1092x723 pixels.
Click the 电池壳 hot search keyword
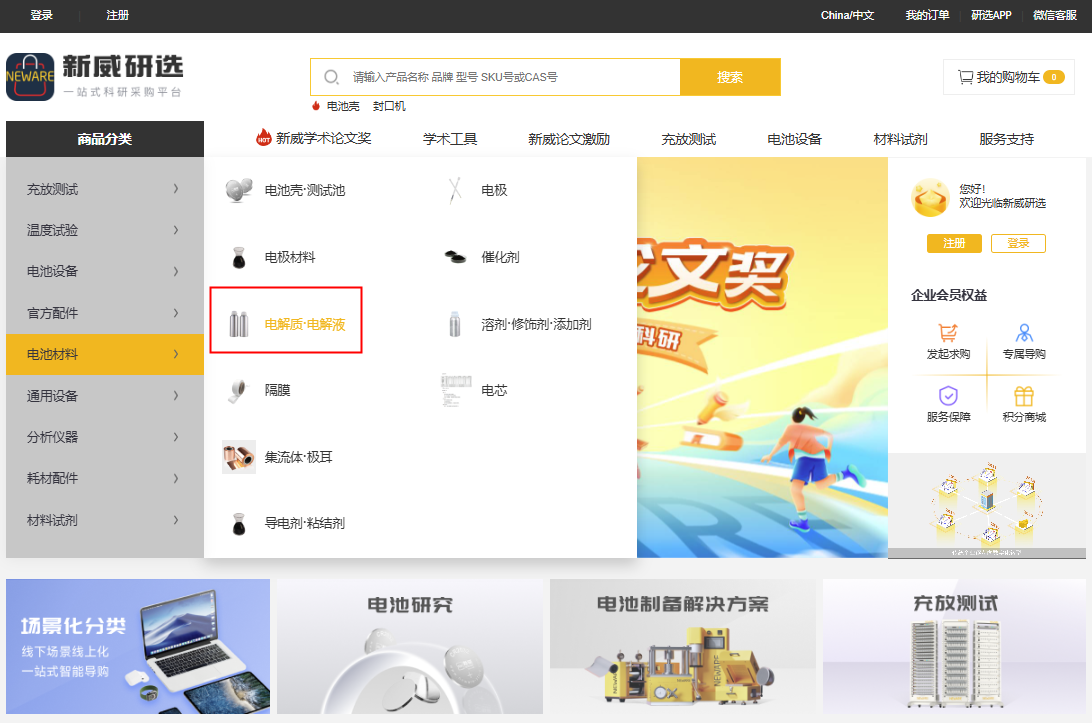point(343,106)
